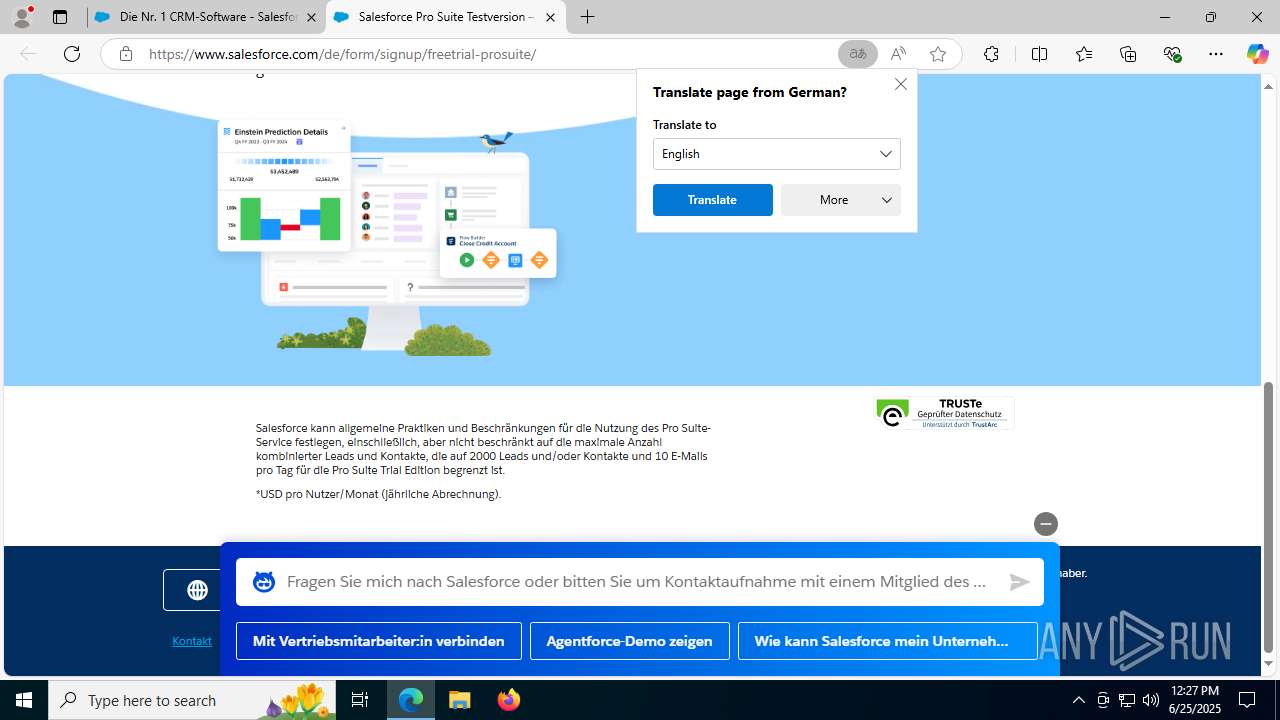1280x720 pixels.
Task: Expand the Translate to language dropdown
Action: tap(777, 154)
